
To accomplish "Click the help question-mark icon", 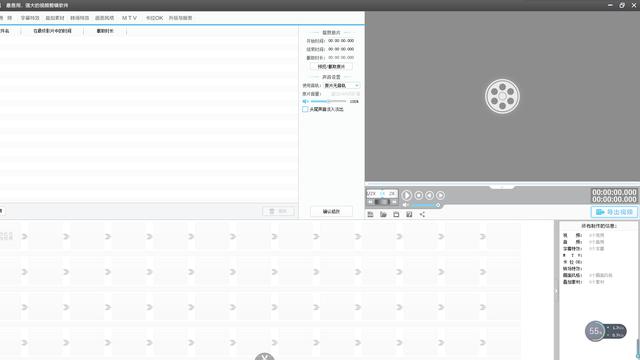I will (x=409, y=214).
